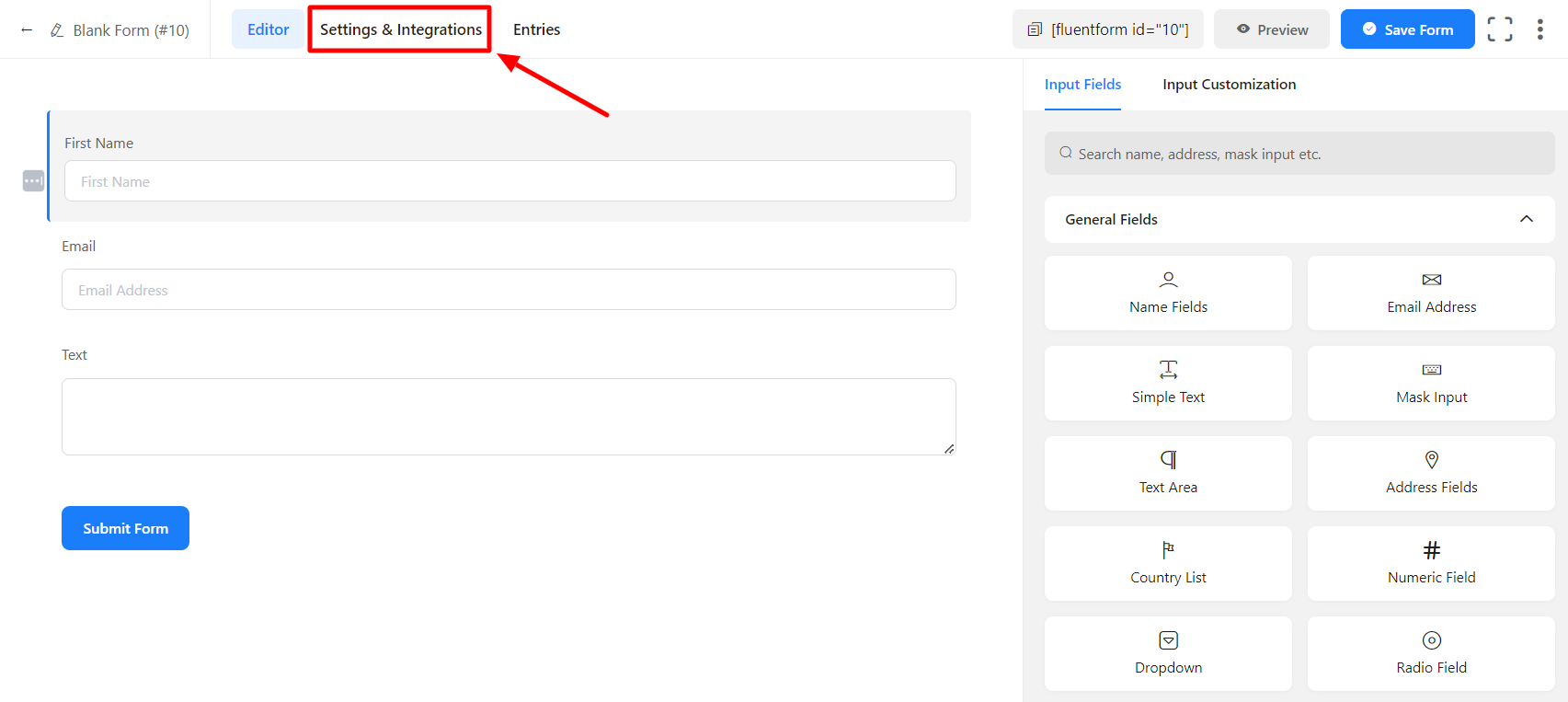Click the back arrow icon
Viewport: 1568px width, 702px height.
click(x=27, y=30)
